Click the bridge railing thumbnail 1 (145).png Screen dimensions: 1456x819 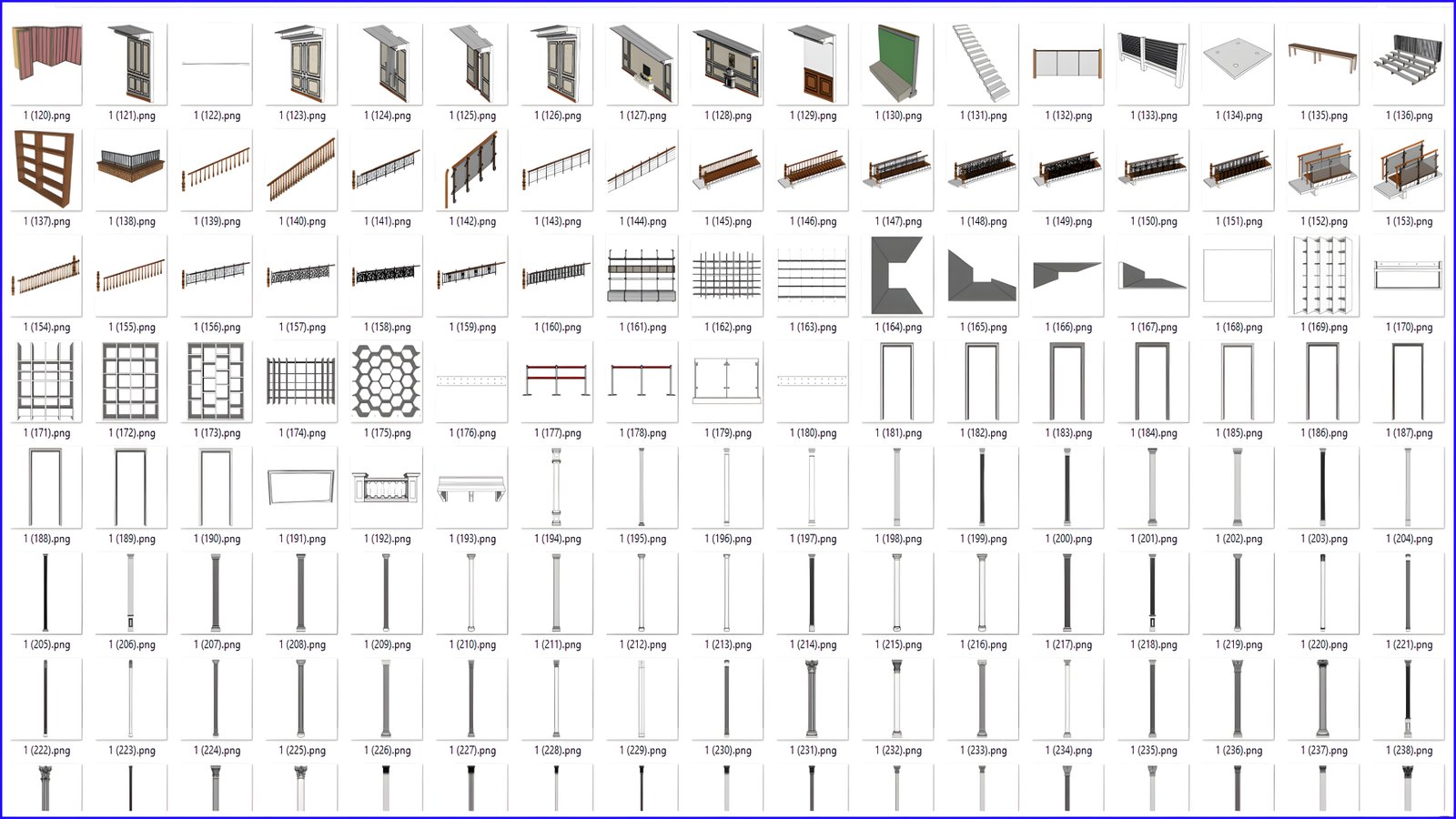727,169
